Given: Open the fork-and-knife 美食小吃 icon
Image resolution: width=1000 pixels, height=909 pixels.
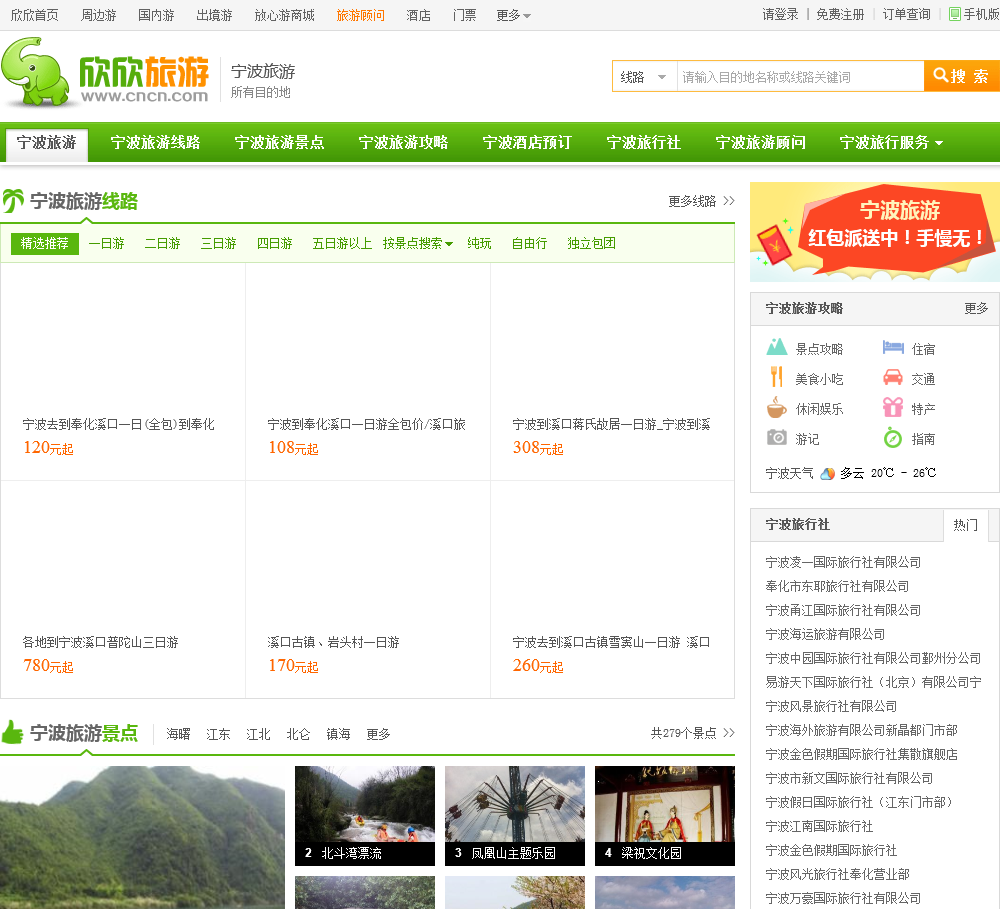Looking at the screenshot, I should pos(776,378).
